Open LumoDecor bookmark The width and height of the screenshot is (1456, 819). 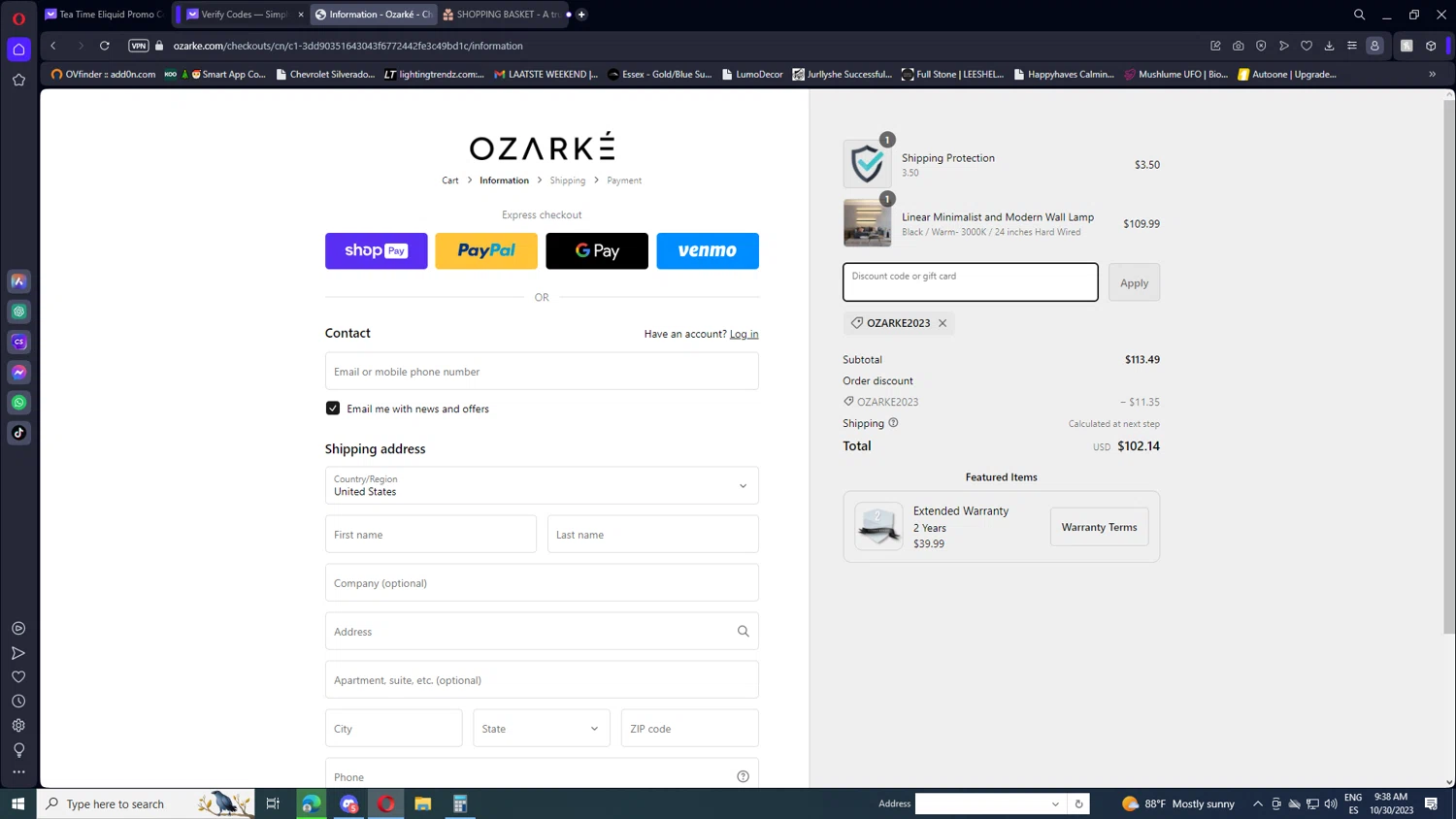(x=752, y=74)
